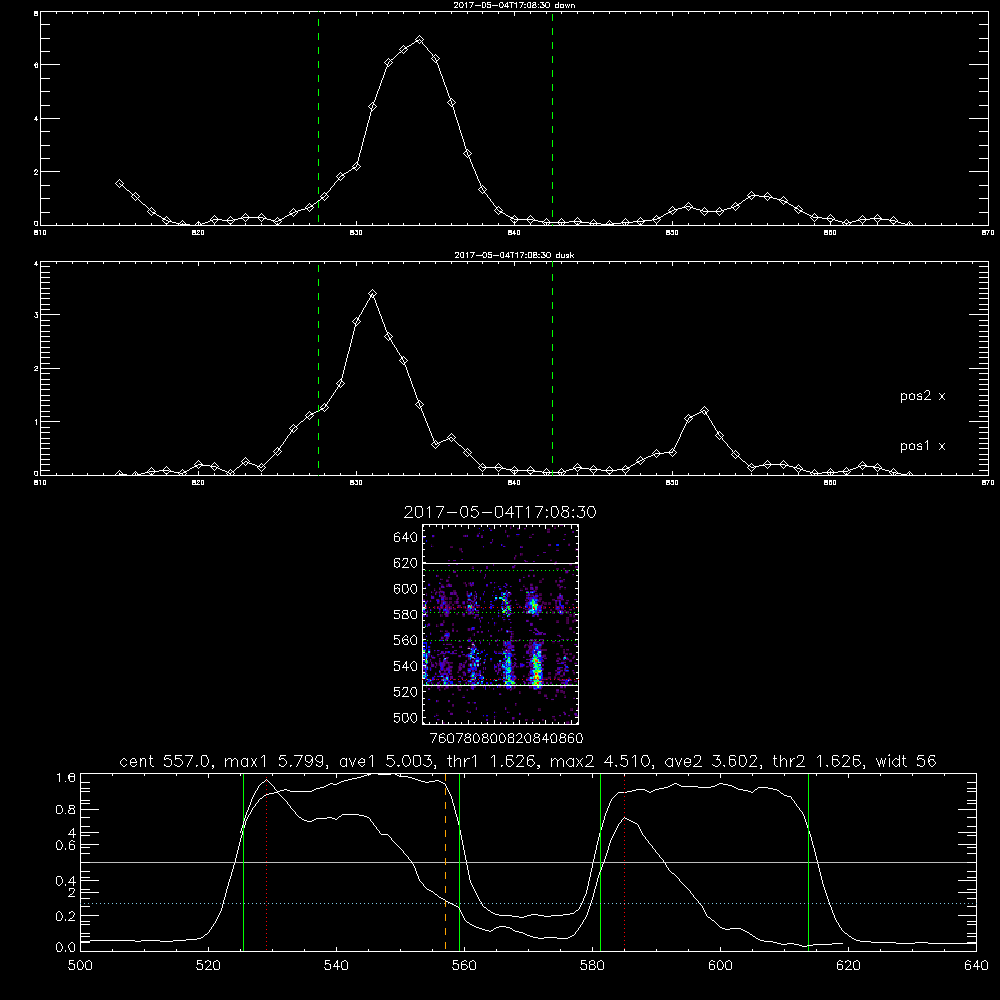Click the '640' label on the heat map y-axis

tap(406, 538)
